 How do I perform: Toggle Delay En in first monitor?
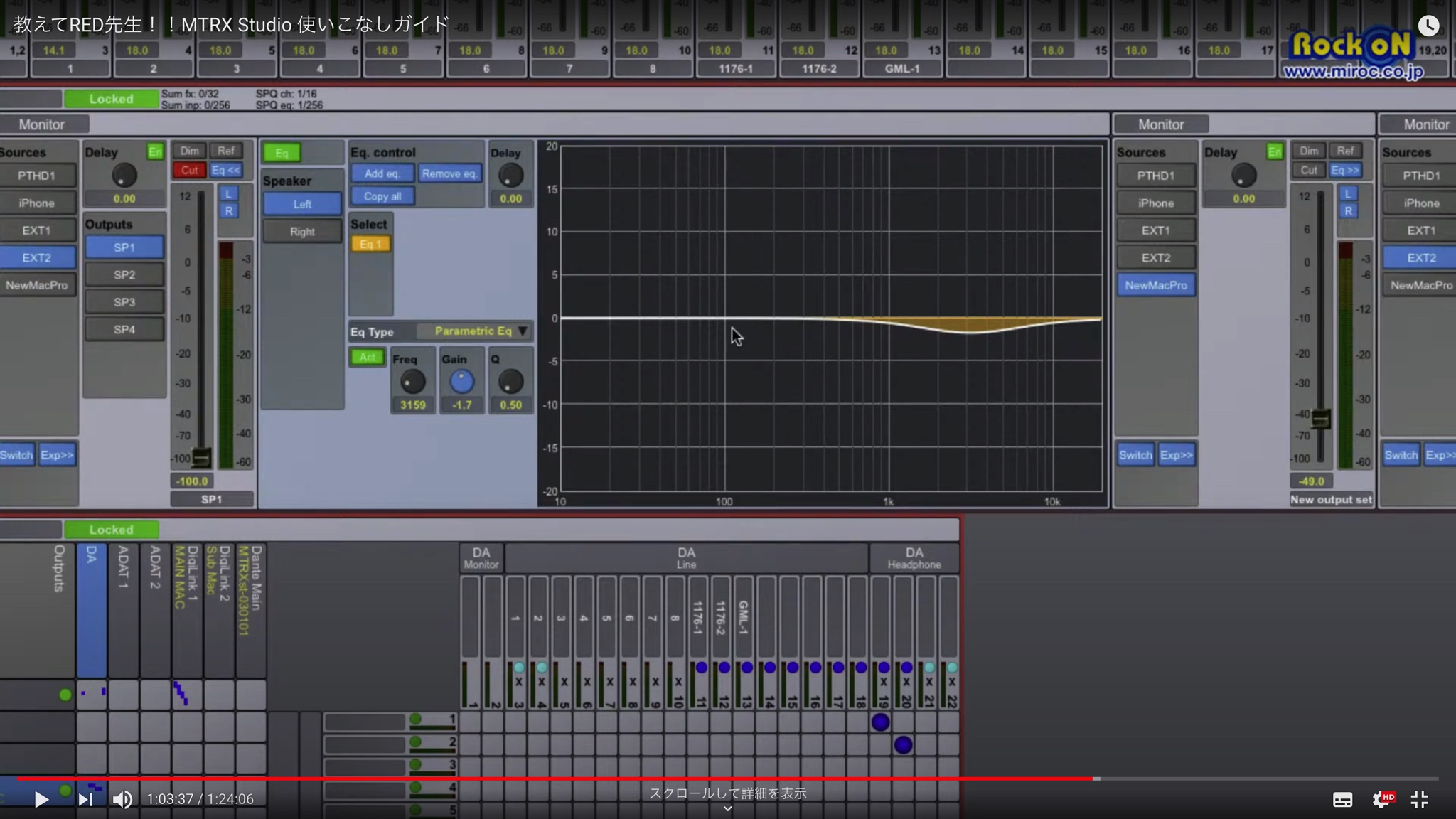(x=154, y=151)
